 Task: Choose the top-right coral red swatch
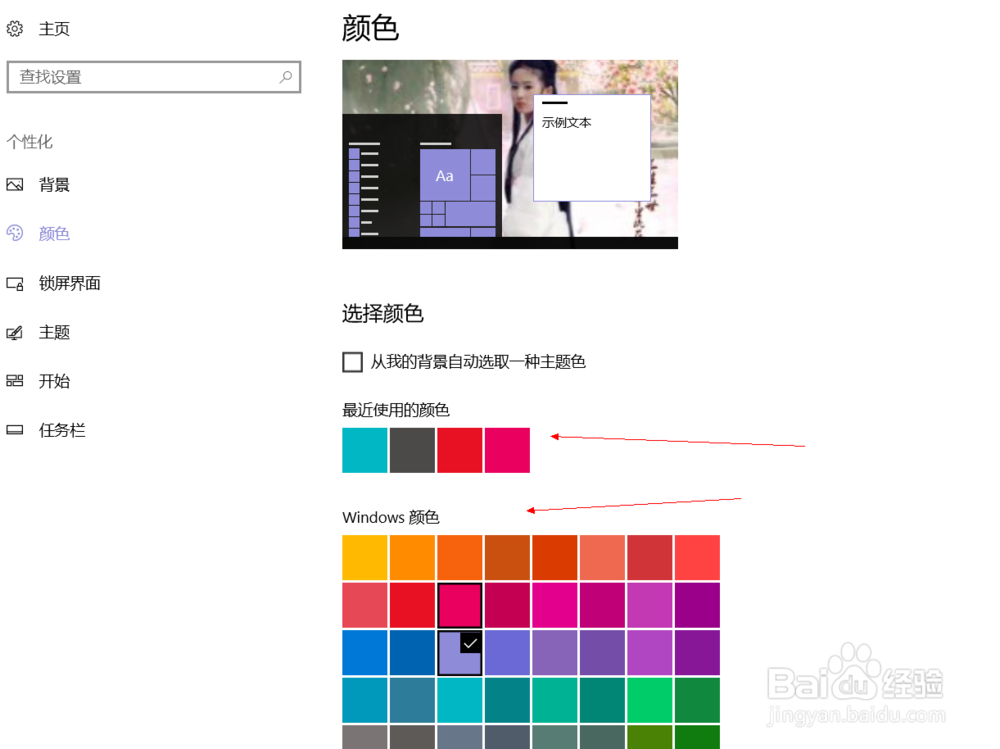click(697, 558)
